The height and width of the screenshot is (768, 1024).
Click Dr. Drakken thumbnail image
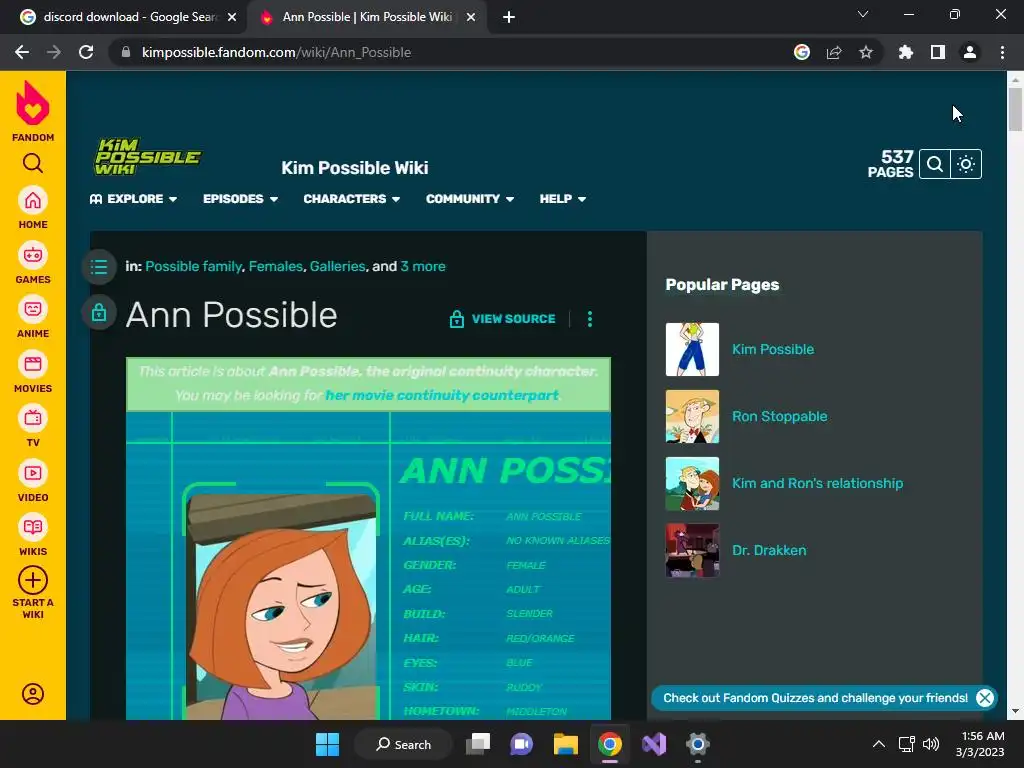[692, 551]
